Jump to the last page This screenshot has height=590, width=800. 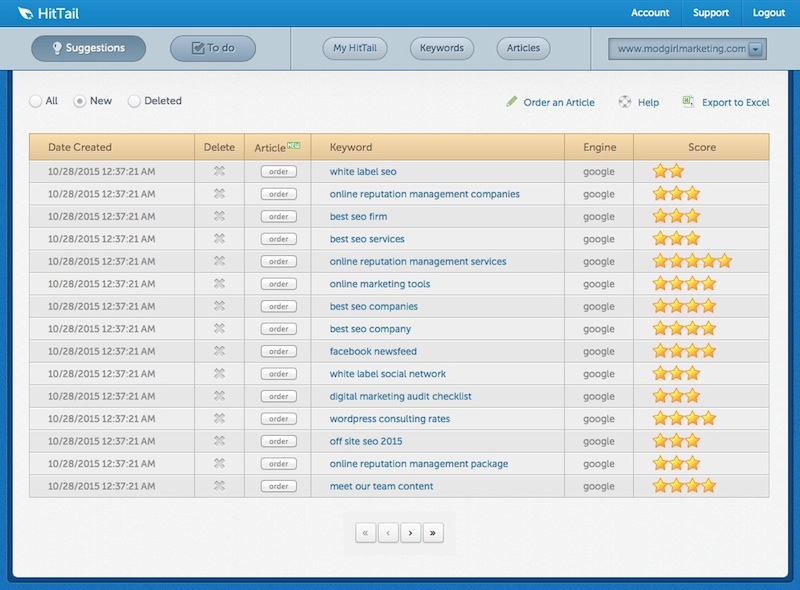433,533
